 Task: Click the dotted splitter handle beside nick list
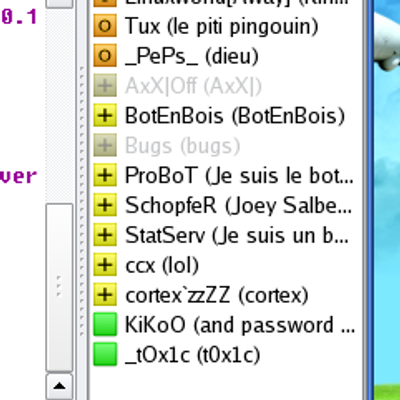[82, 200]
